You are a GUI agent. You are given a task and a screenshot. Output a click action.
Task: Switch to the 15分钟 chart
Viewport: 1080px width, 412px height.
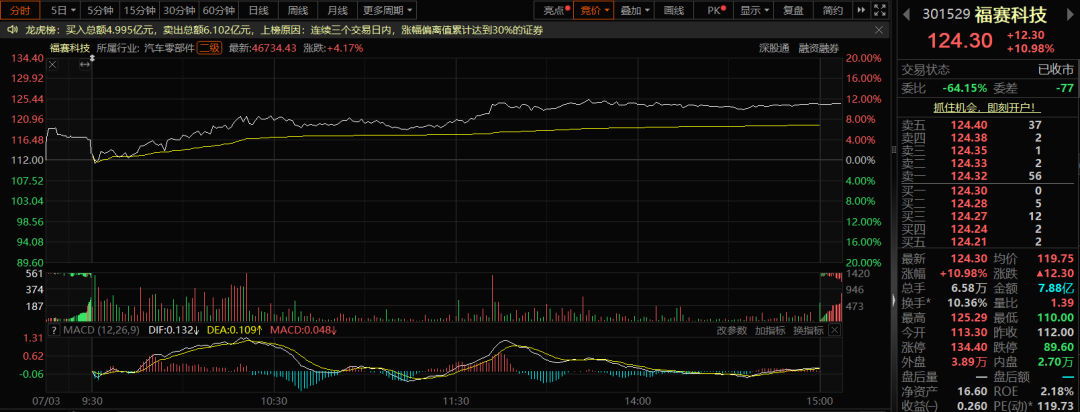point(140,10)
